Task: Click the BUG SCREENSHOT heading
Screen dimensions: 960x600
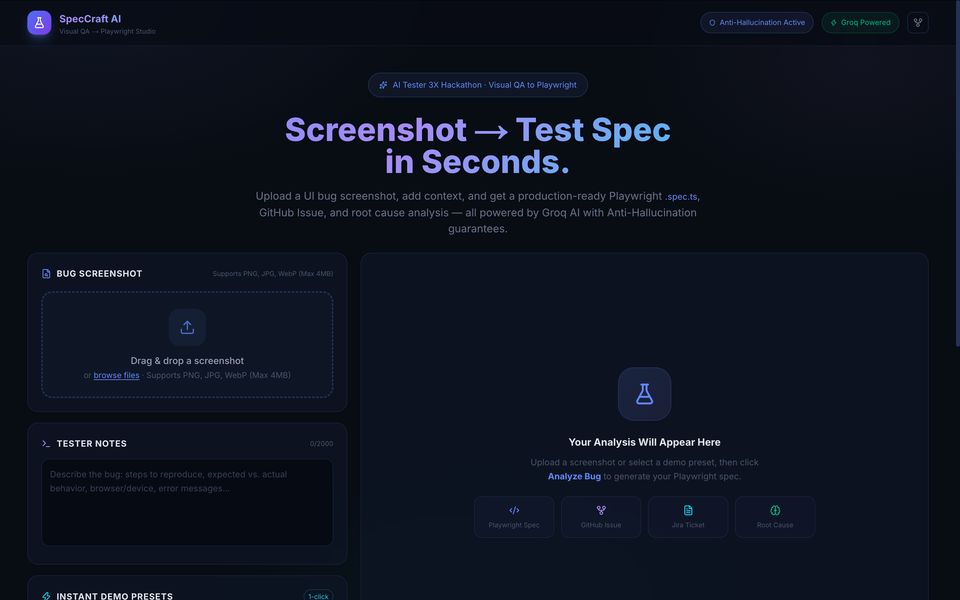Action: (x=99, y=274)
